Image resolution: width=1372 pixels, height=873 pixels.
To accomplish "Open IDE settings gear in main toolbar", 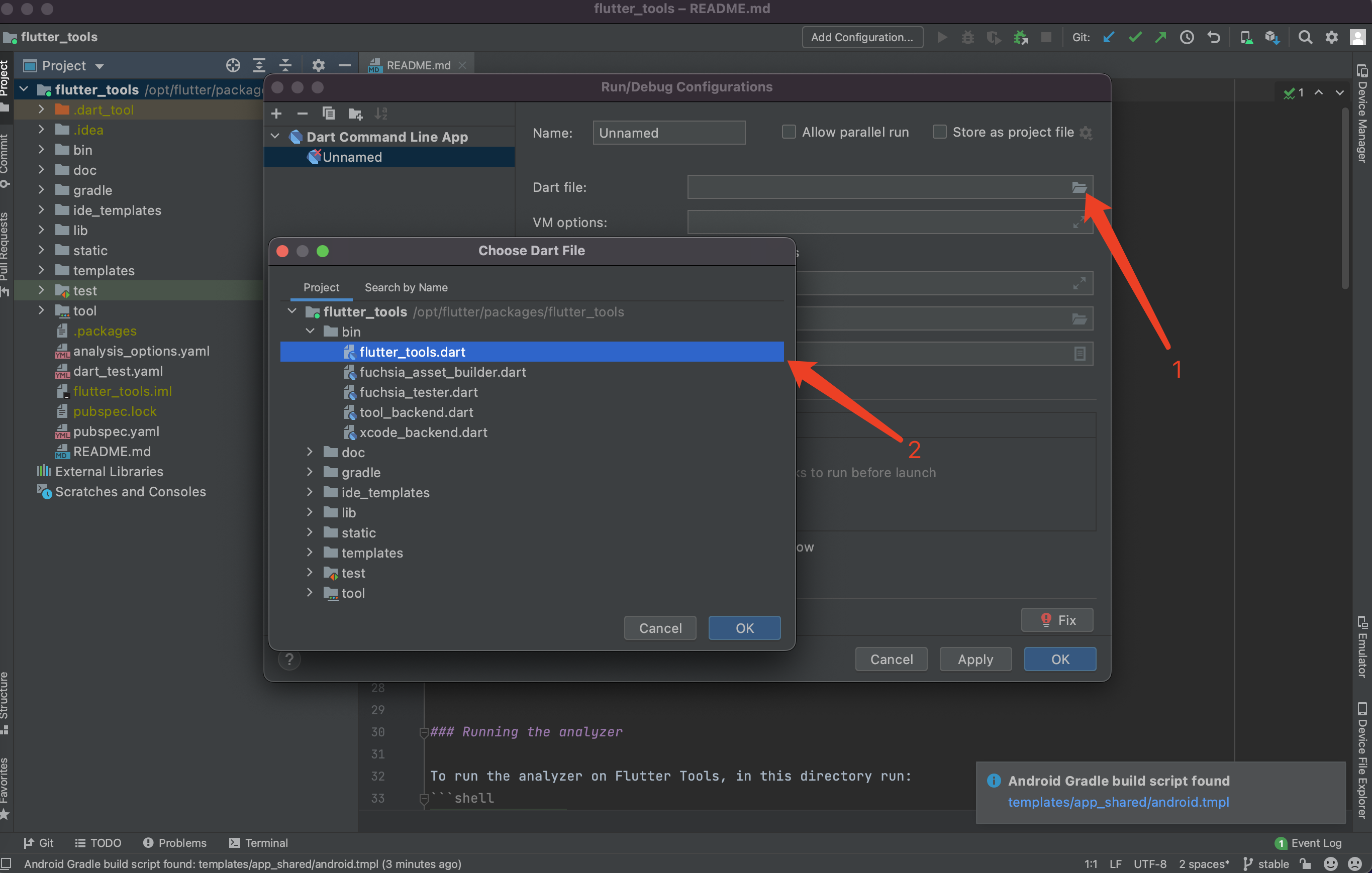I will [1331, 38].
